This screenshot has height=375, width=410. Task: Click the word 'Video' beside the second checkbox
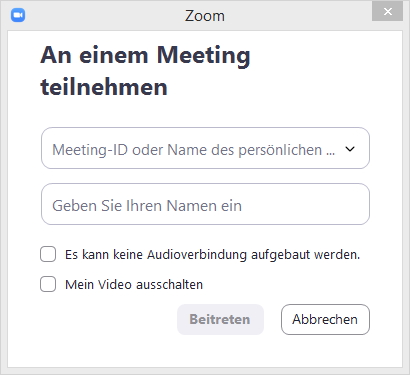coord(115,285)
